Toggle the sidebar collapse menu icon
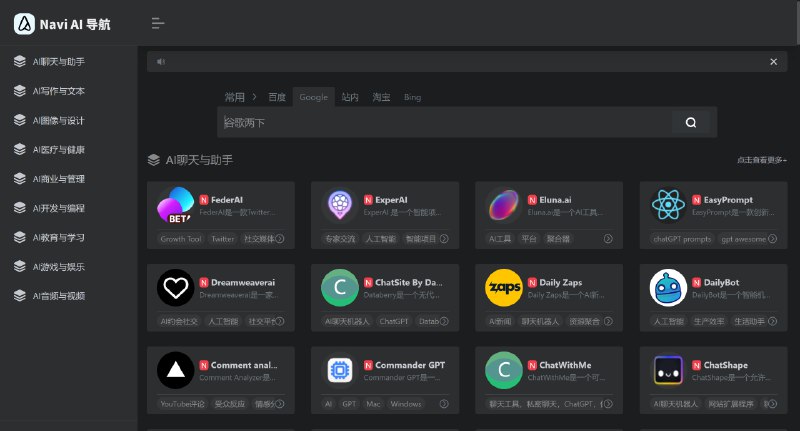Image resolution: width=800 pixels, height=431 pixels. (x=158, y=23)
